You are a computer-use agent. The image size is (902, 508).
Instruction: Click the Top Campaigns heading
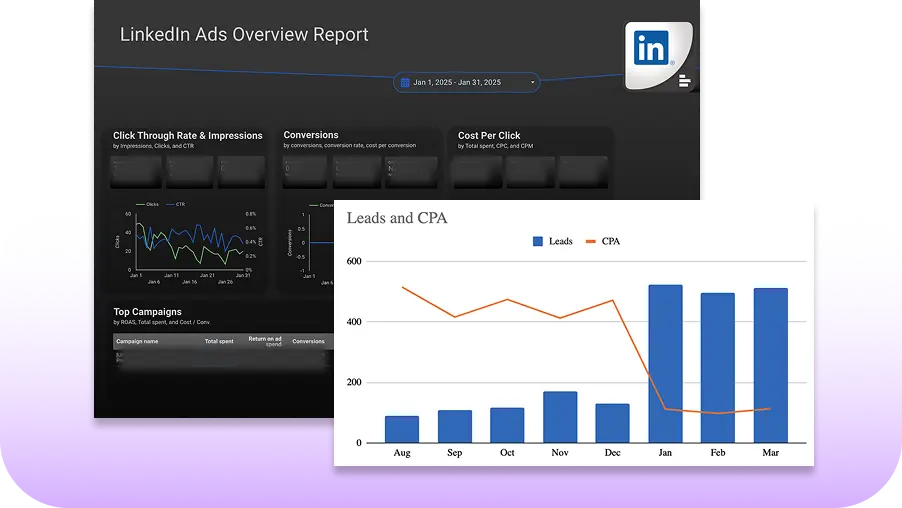147,312
